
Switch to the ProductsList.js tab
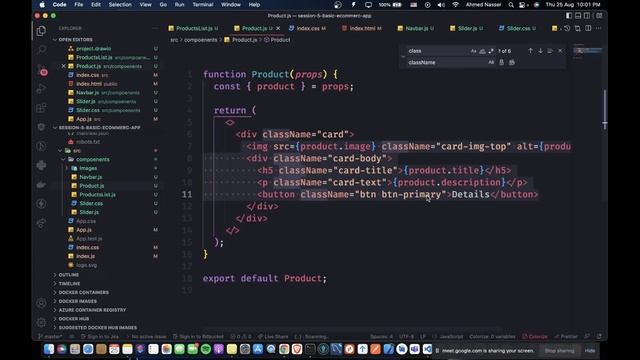pos(193,28)
